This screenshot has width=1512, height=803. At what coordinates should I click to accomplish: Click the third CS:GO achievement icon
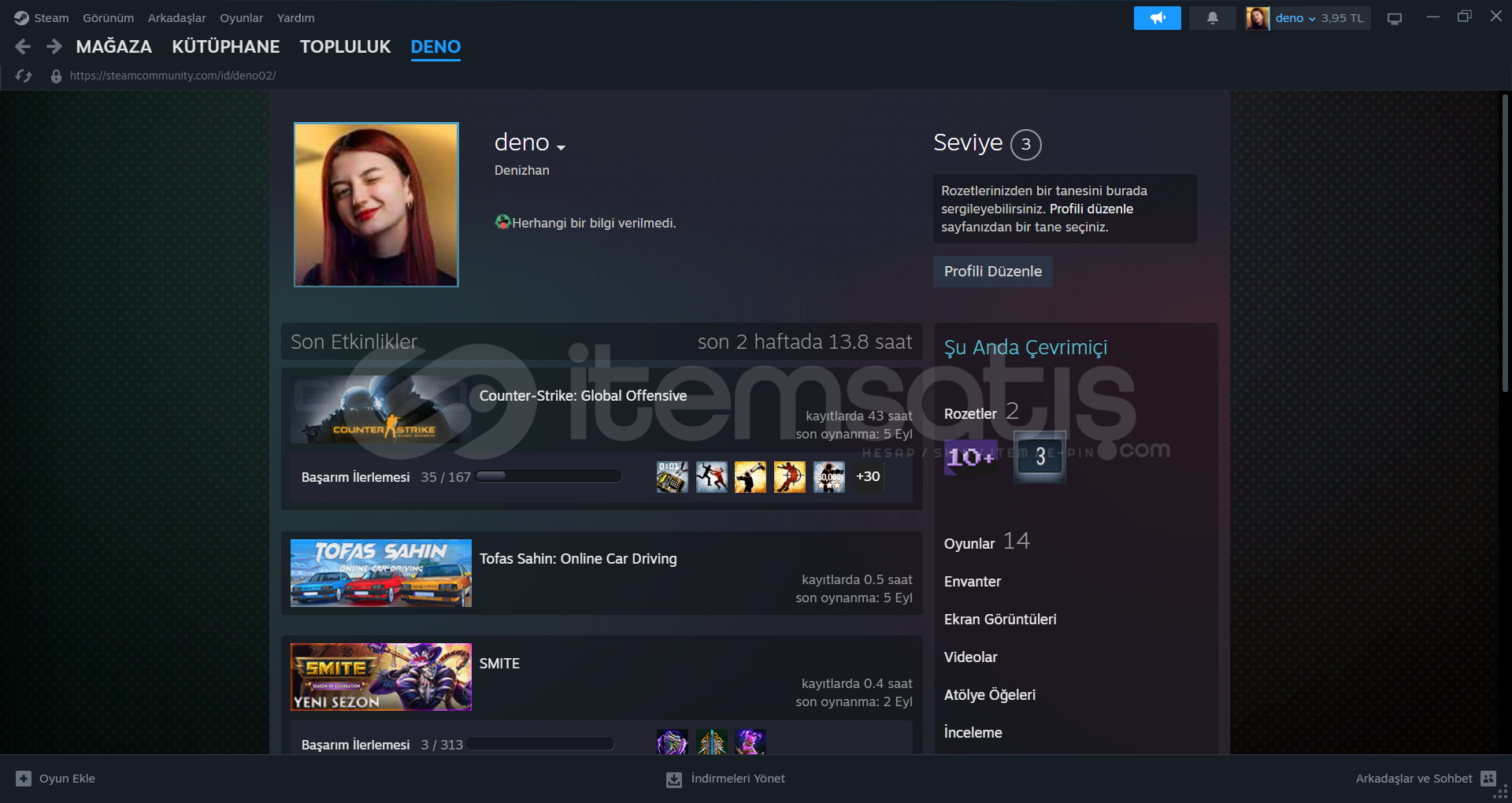pyautogui.click(x=750, y=477)
